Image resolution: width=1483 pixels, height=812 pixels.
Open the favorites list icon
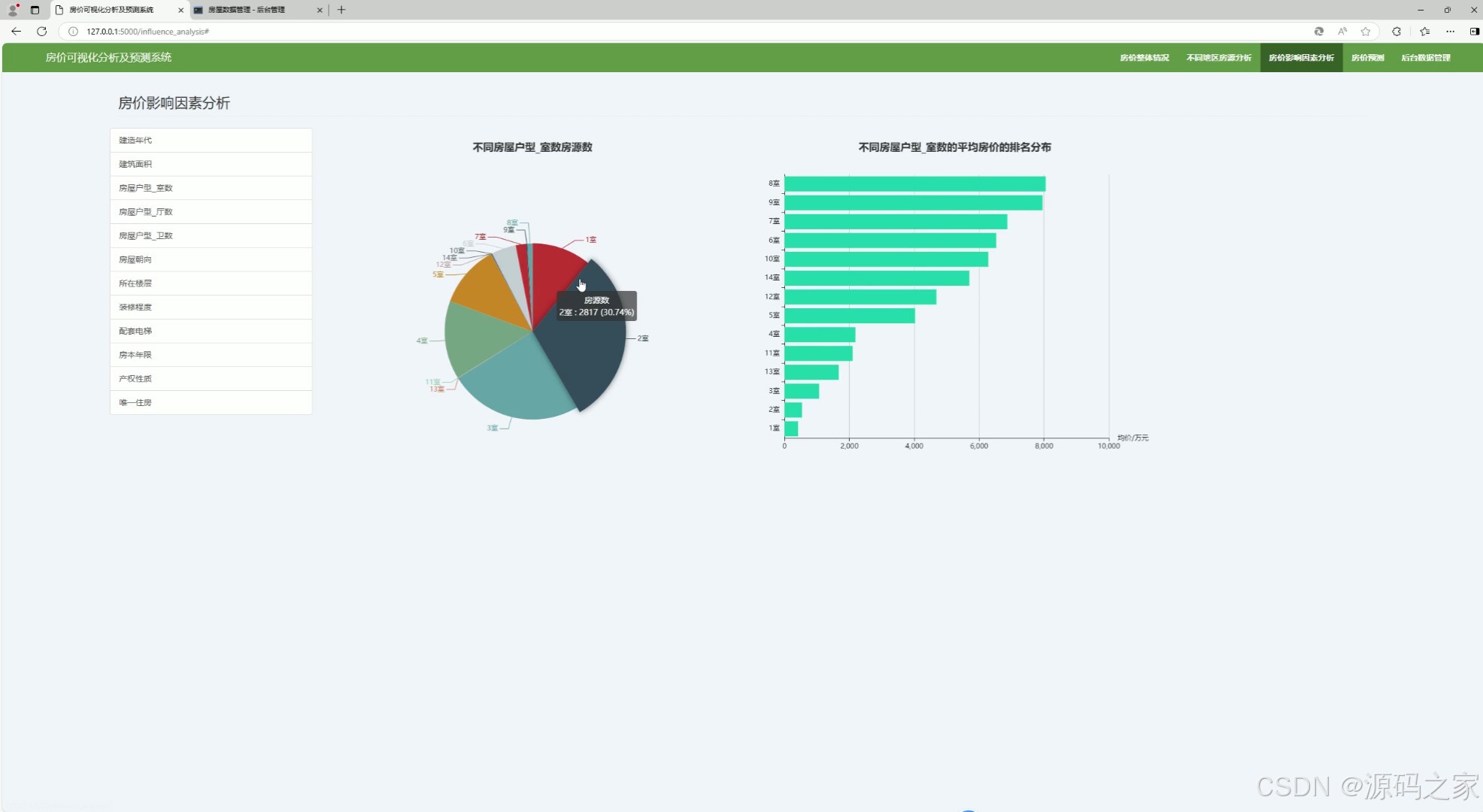pyautogui.click(x=1424, y=32)
